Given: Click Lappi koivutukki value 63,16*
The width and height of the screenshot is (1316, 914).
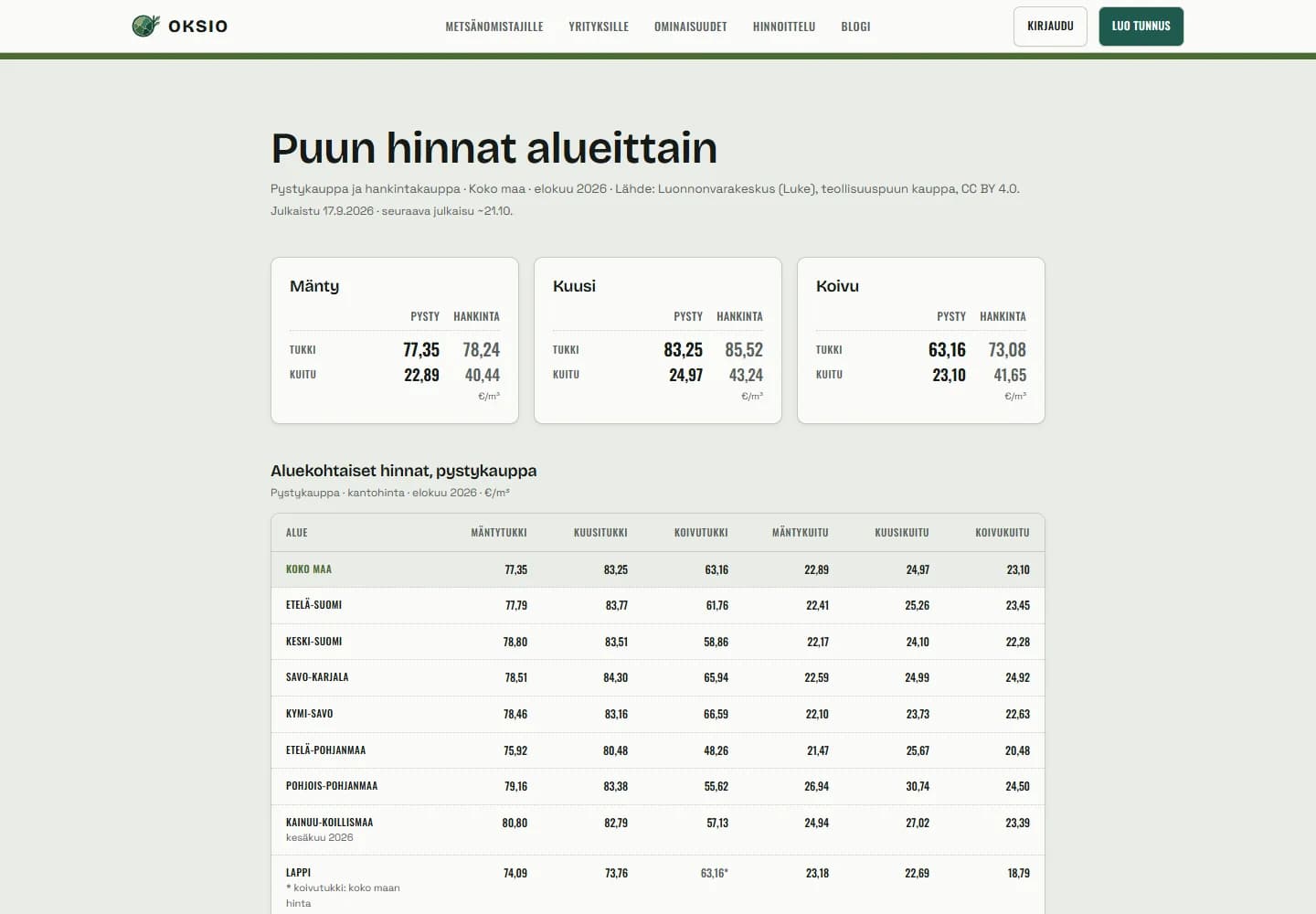Looking at the screenshot, I should pos(715,873).
